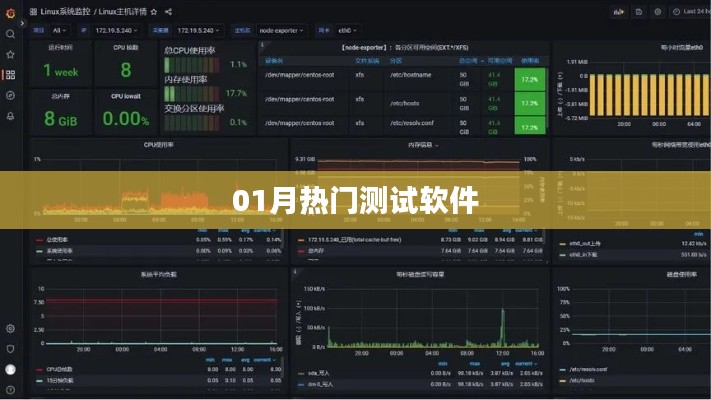The width and height of the screenshot is (711, 400).
Task: Open Server Admin shield icon
Action: 10,349
